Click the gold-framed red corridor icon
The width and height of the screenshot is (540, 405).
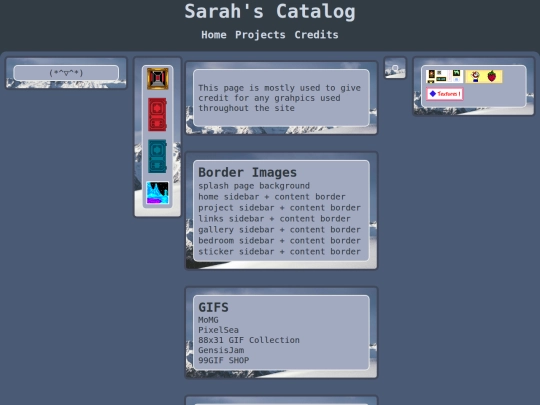(x=158, y=79)
